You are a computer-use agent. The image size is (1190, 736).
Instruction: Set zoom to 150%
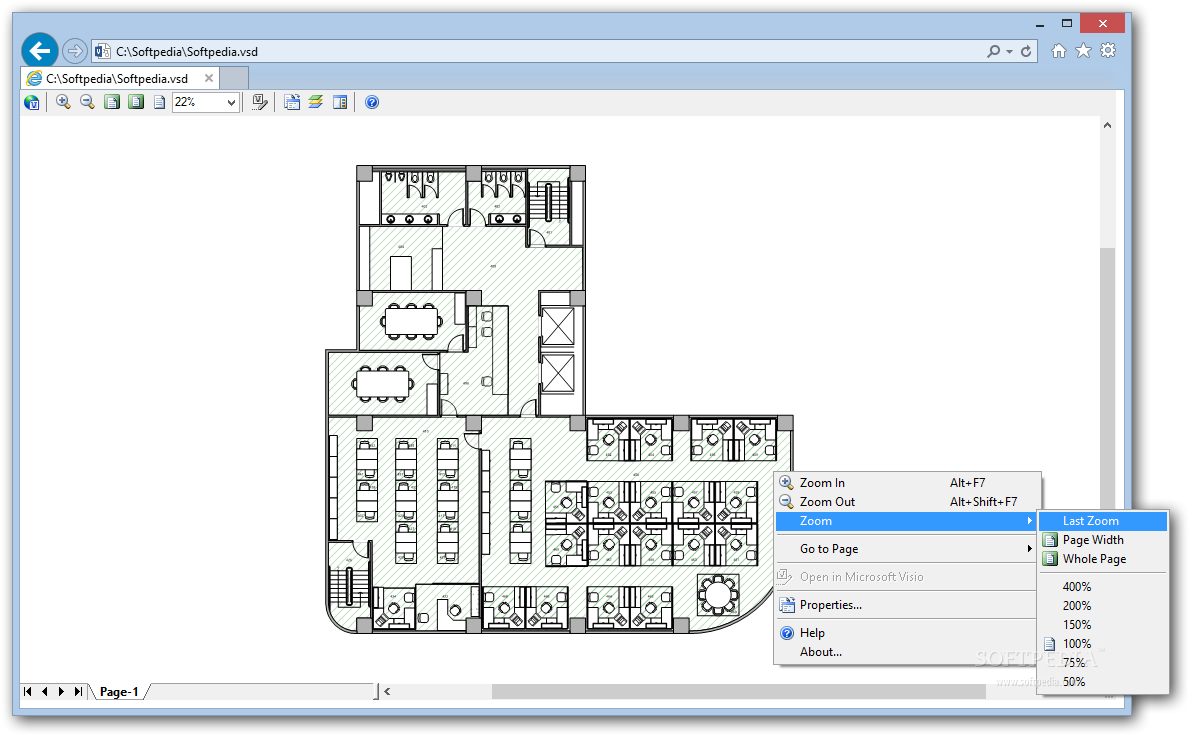pos(1103,624)
